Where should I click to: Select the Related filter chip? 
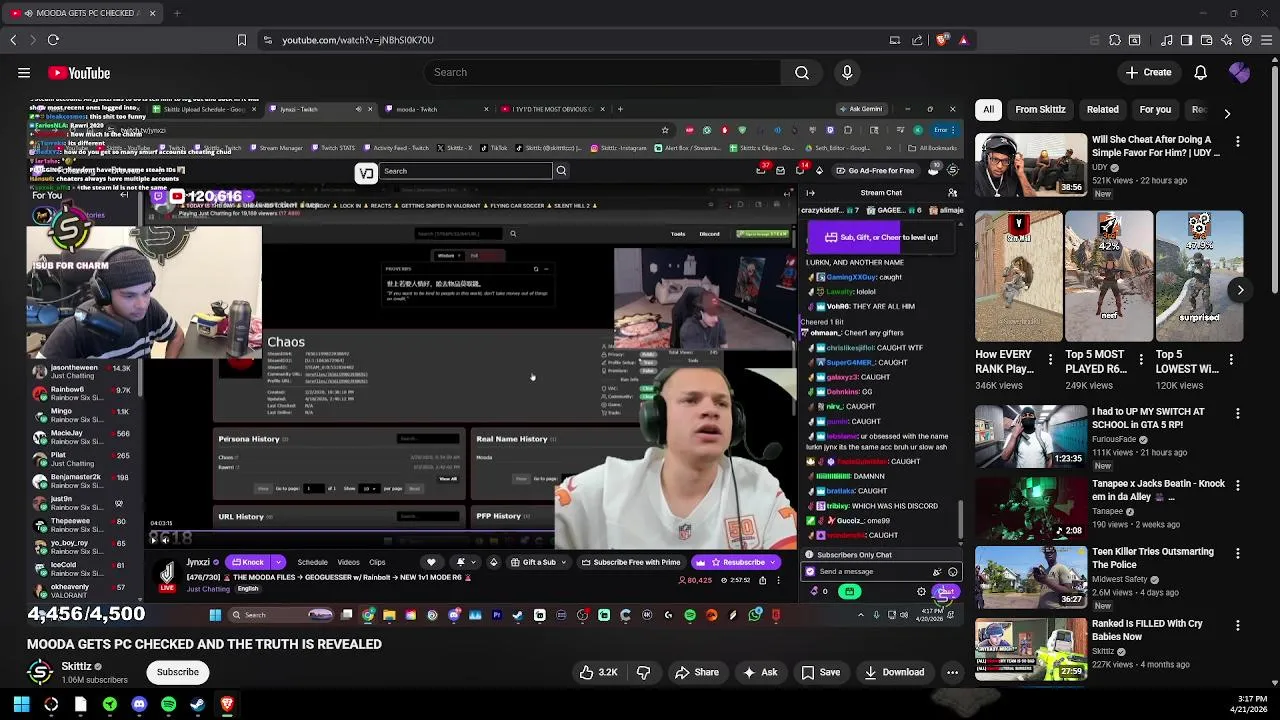coord(1102,109)
